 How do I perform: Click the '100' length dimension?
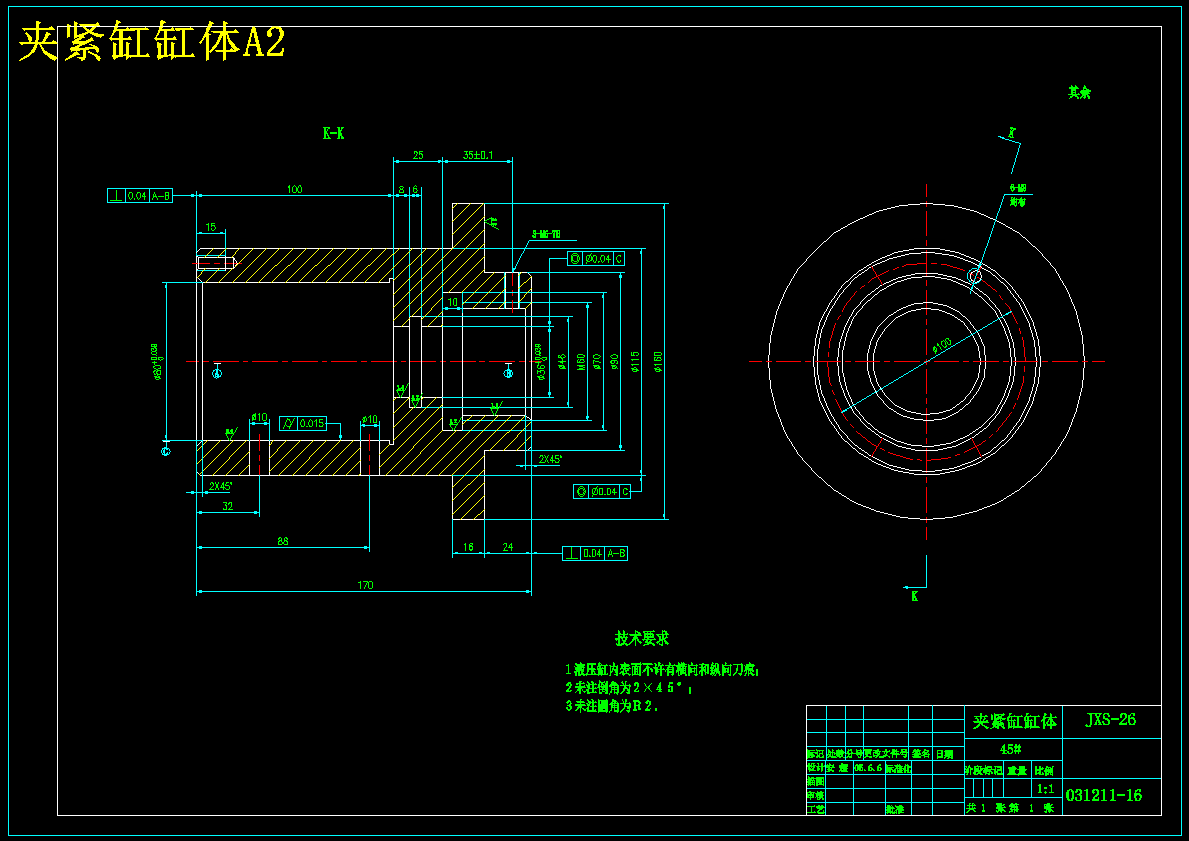click(294, 189)
